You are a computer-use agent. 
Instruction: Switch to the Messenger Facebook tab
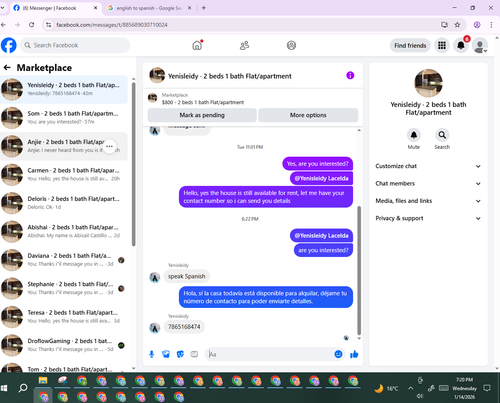point(55,8)
